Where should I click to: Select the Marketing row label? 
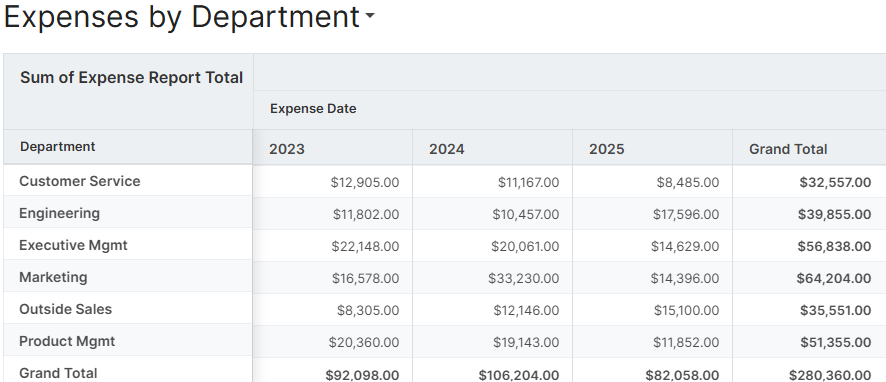[128, 277]
